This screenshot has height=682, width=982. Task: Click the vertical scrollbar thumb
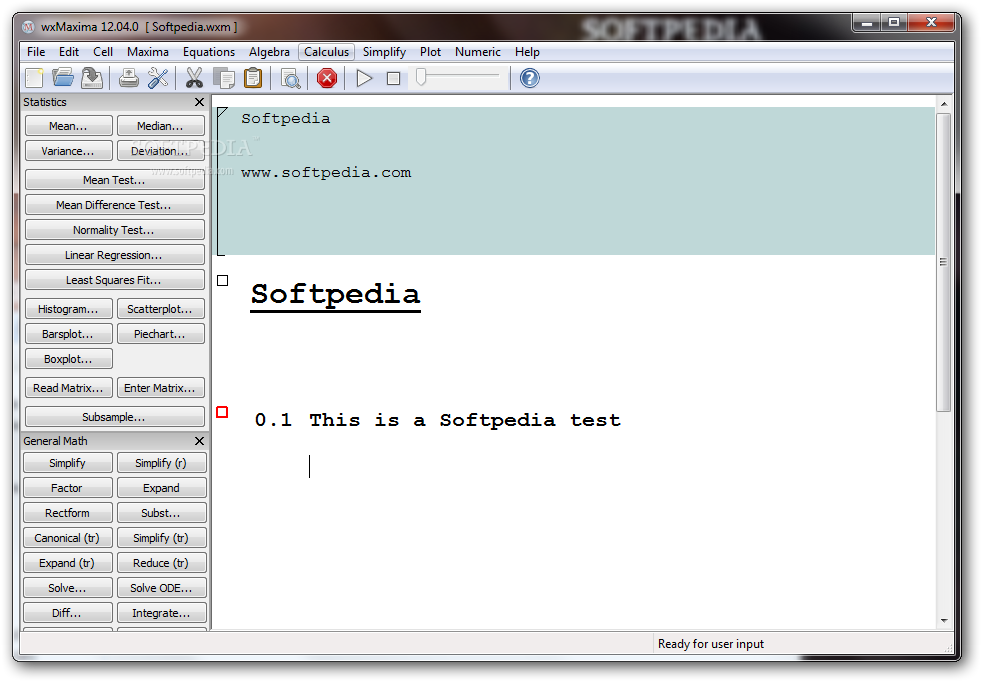tap(943, 262)
